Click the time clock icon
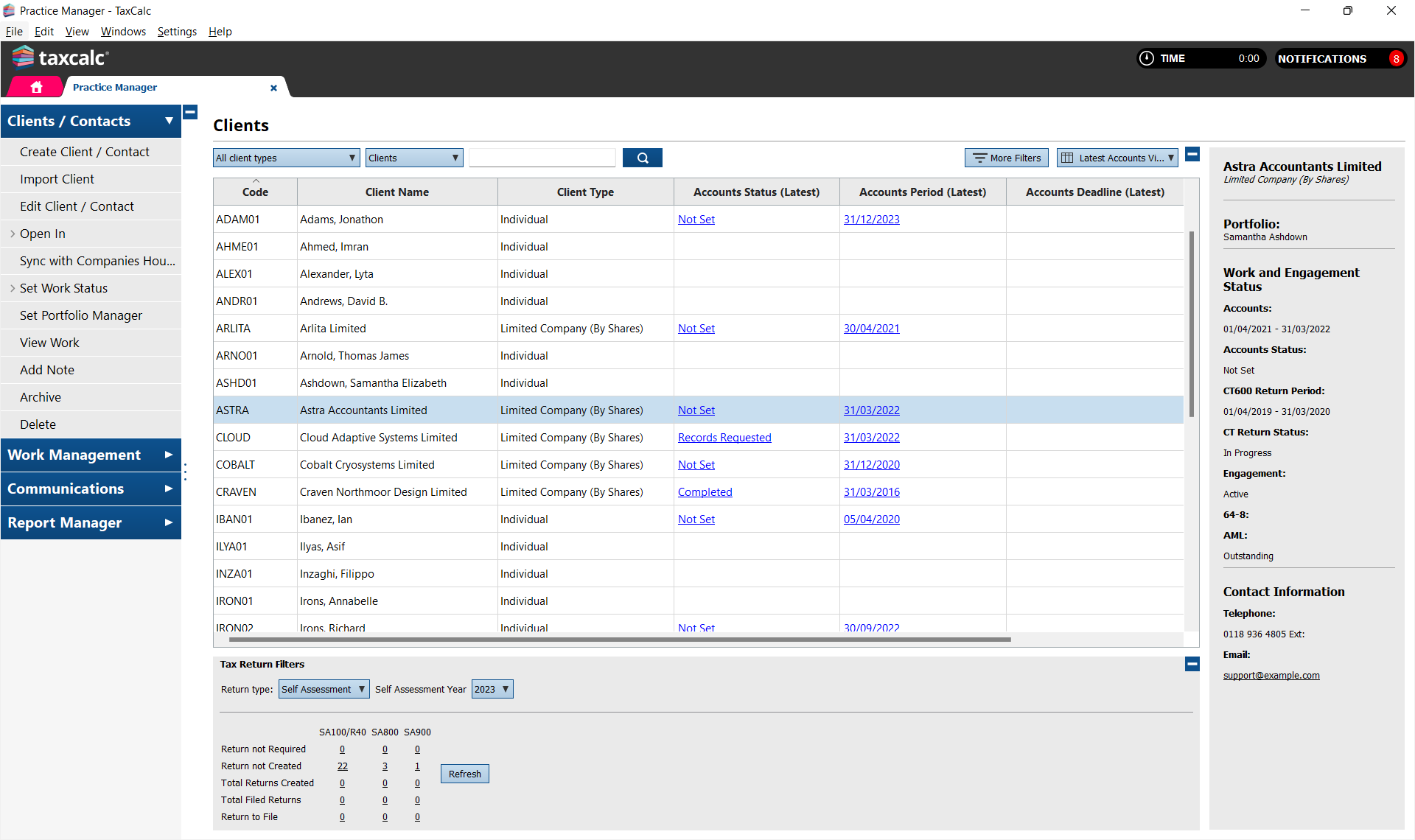The height and width of the screenshot is (840, 1415). coord(1147,58)
